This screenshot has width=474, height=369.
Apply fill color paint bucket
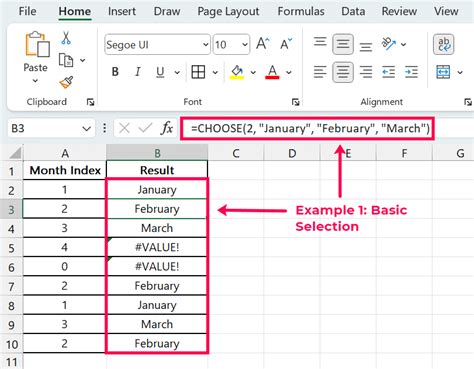click(237, 72)
